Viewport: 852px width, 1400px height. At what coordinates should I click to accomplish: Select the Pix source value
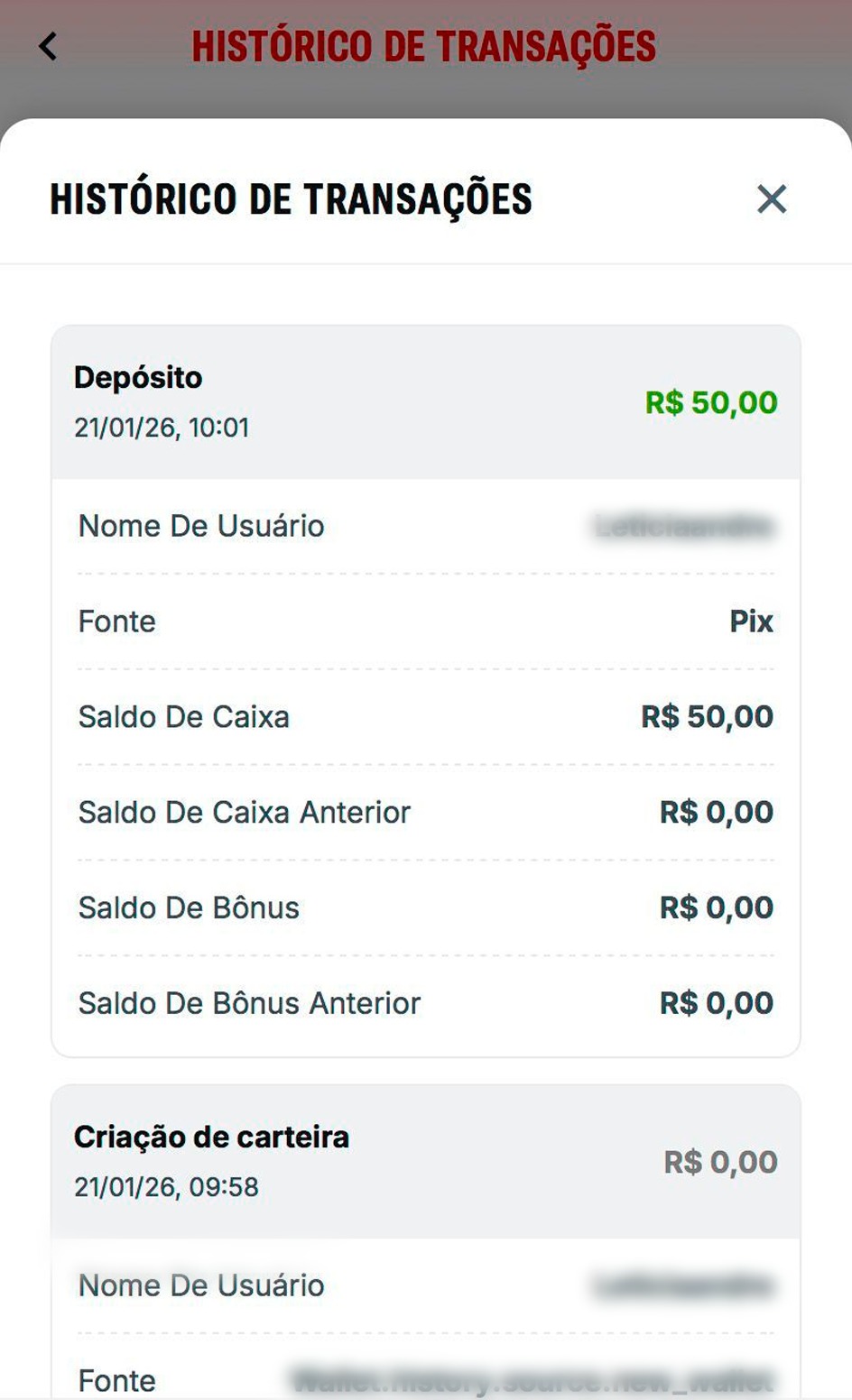(751, 622)
